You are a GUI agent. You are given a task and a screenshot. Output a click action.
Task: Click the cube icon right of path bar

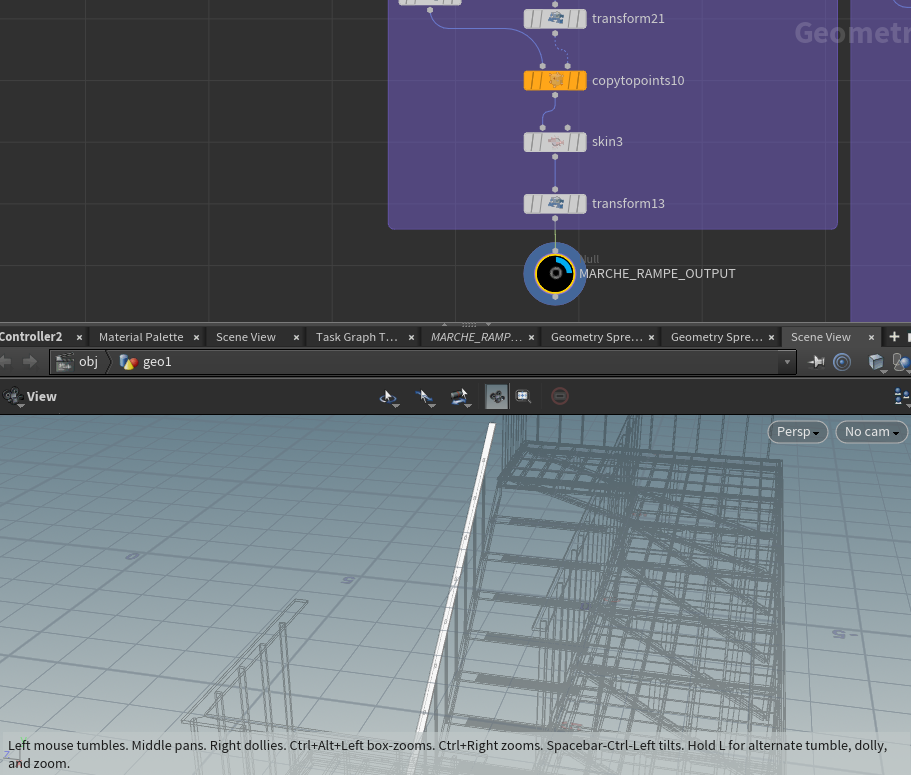(876, 362)
